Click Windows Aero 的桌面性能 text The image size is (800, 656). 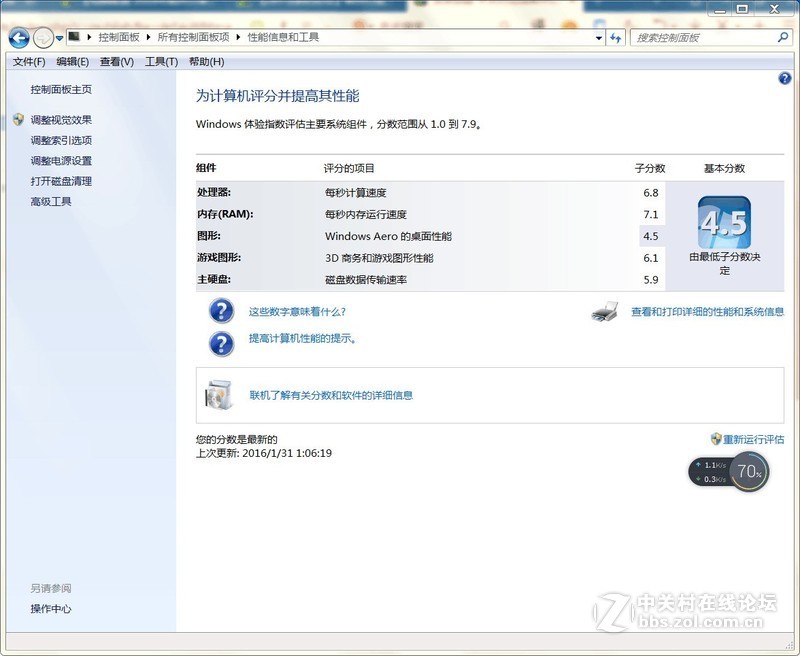pos(388,236)
